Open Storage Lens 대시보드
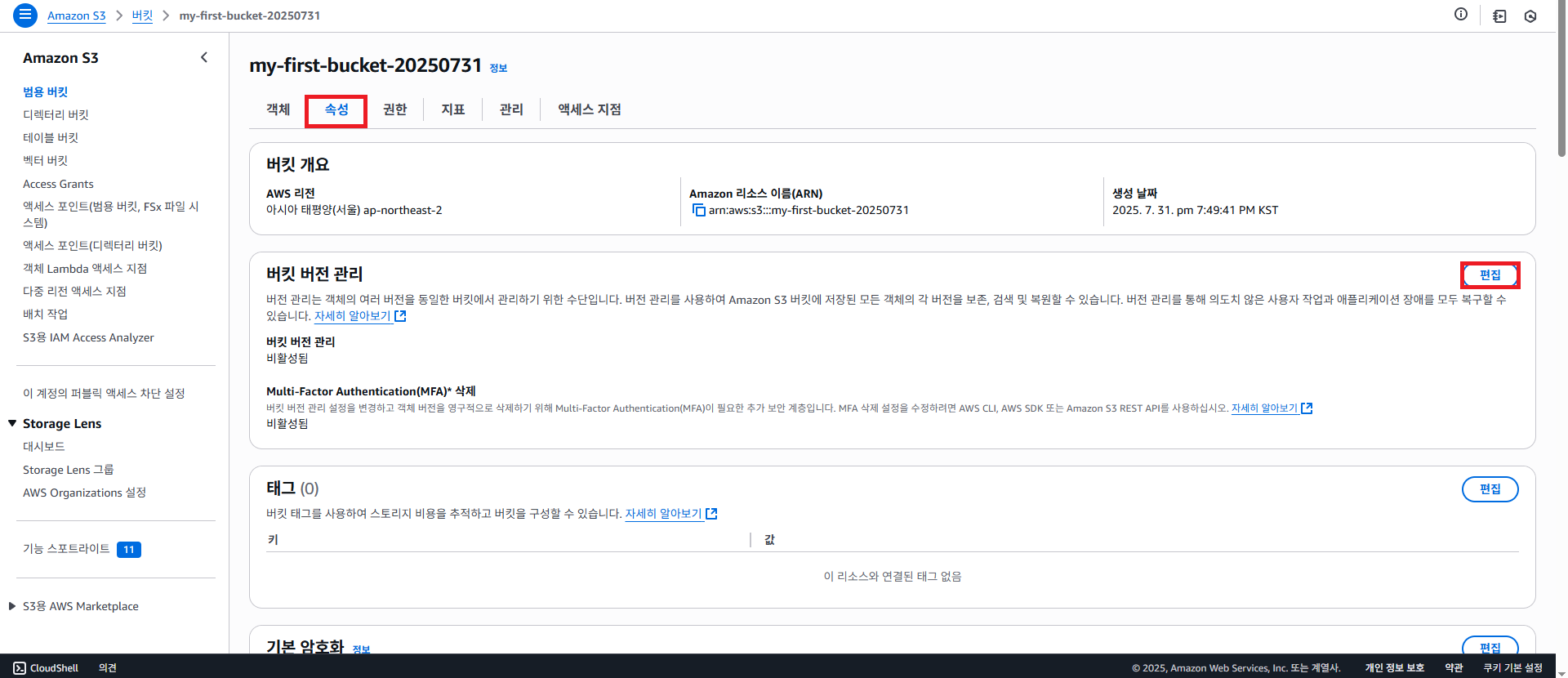Screen dimensions: 1568x678 [x=44, y=447]
